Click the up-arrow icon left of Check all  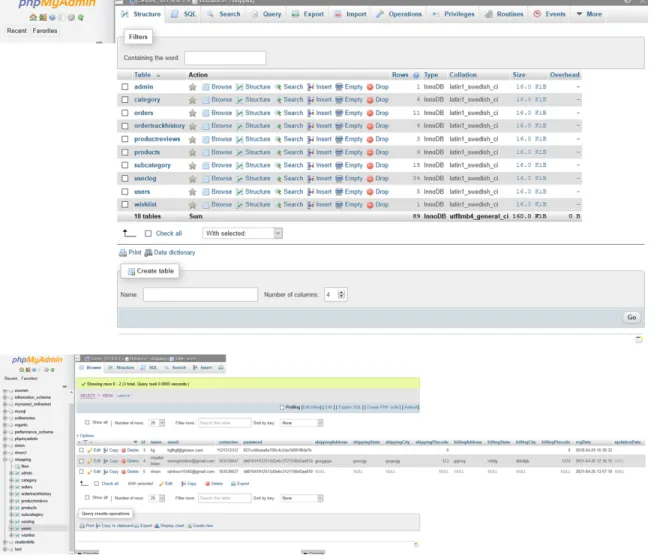(x=129, y=233)
